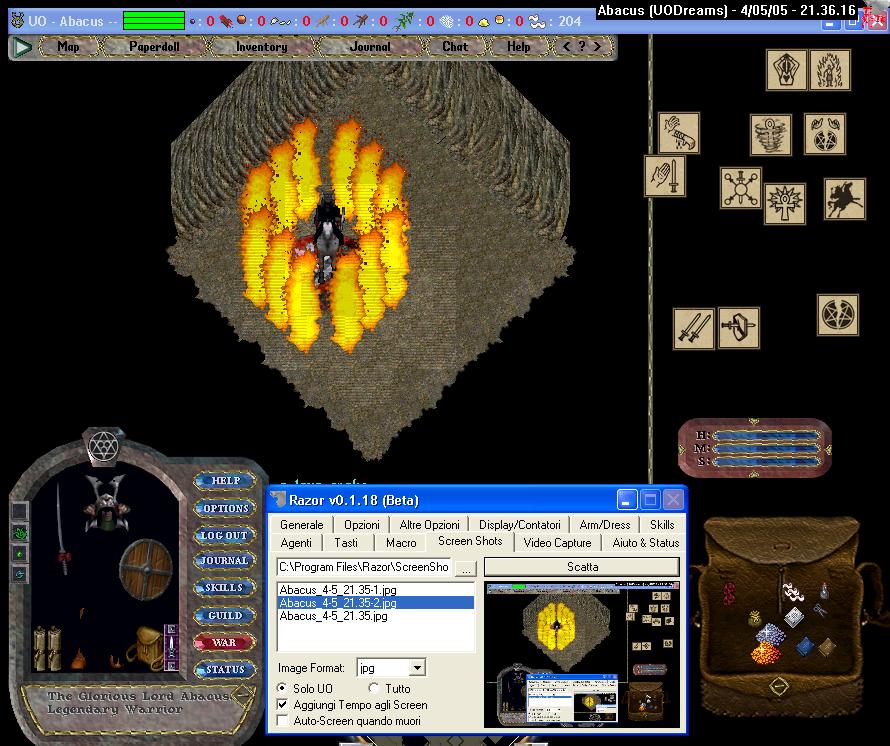Click the Scatta screenshot button

coord(582,567)
